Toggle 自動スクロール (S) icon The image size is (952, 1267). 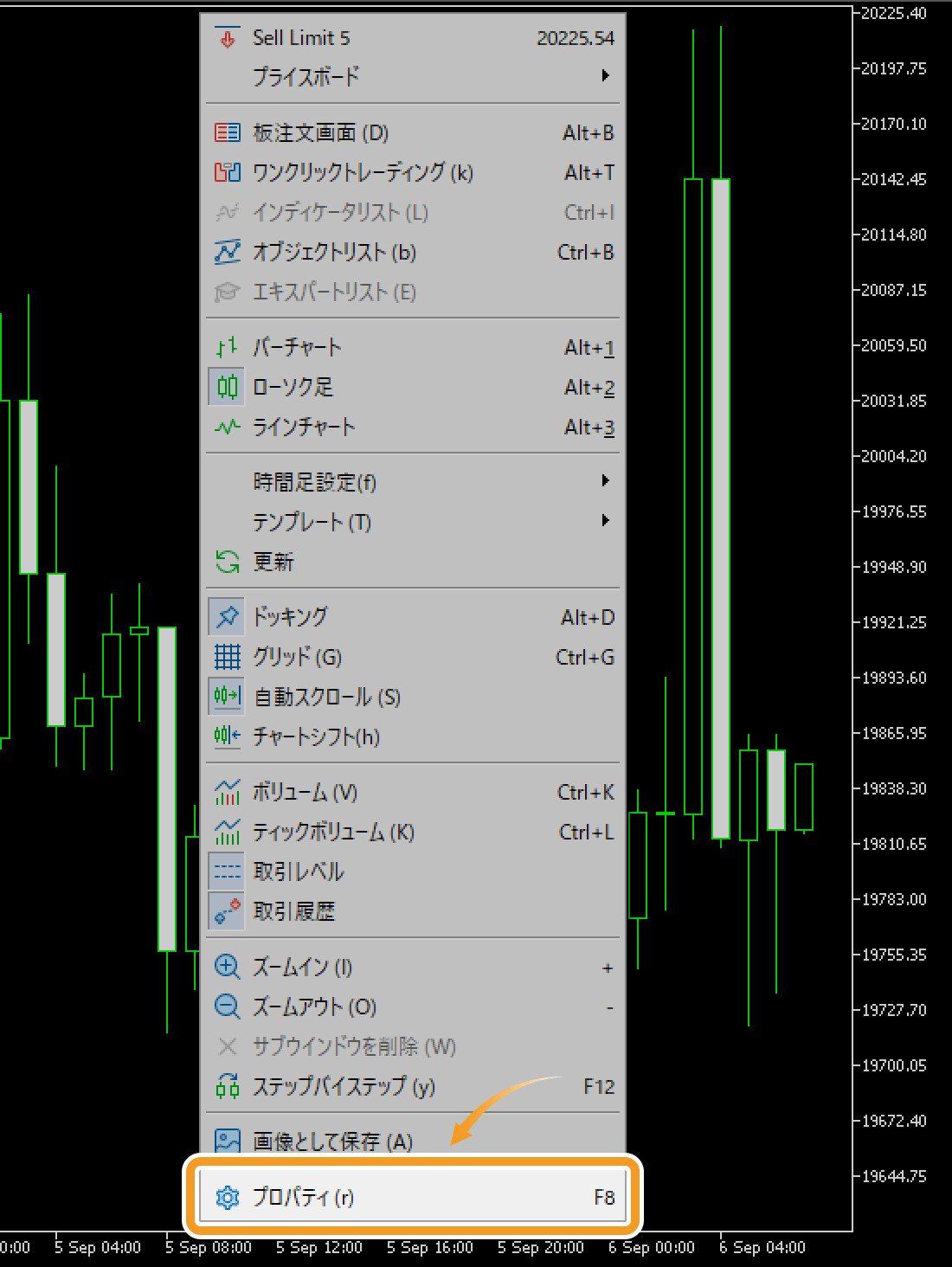coord(228,697)
